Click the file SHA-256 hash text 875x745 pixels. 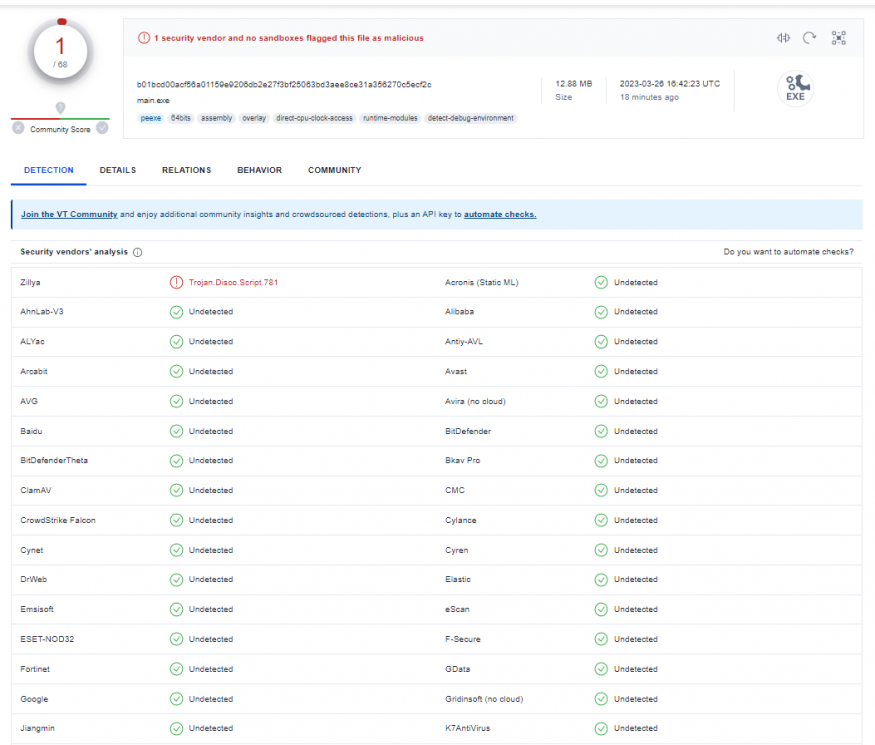[284, 85]
